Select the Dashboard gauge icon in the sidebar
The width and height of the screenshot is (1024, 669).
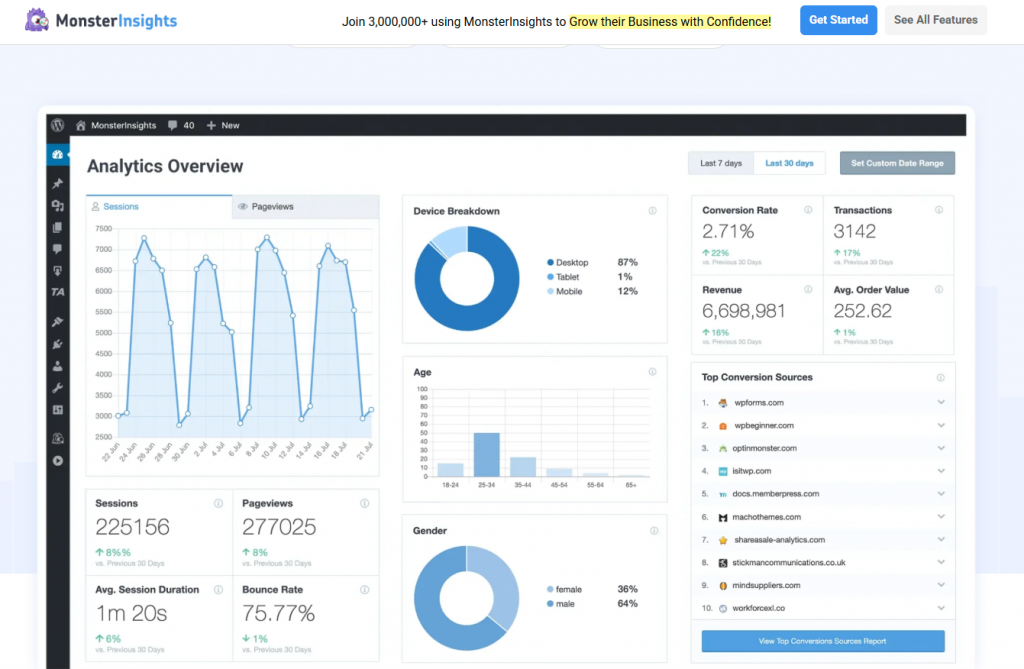pos(57,154)
